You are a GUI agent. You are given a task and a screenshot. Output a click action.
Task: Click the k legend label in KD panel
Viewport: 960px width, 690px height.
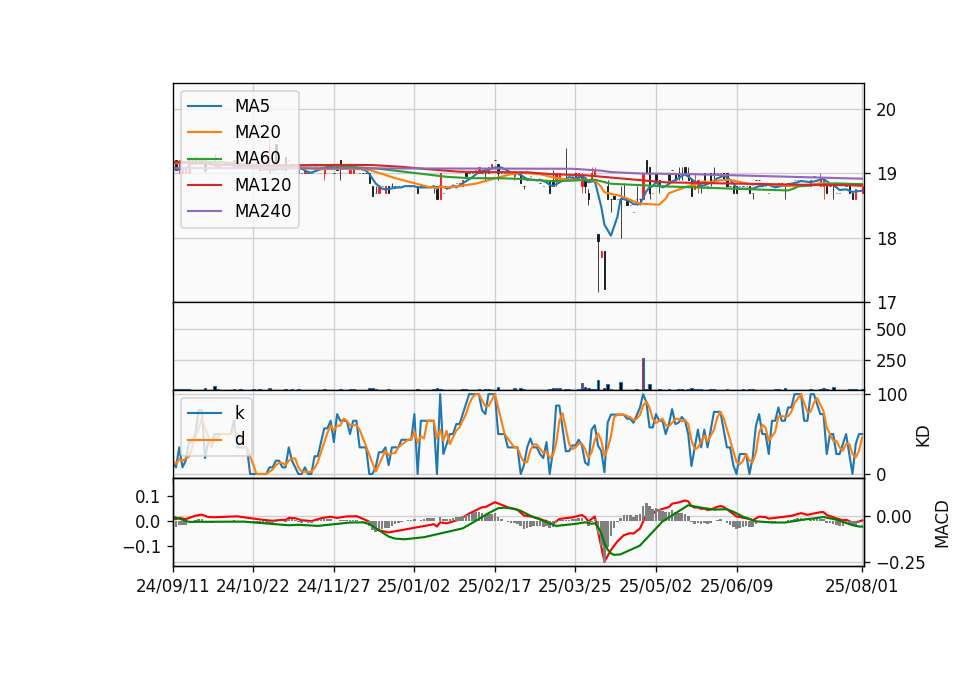click(x=239, y=413)
